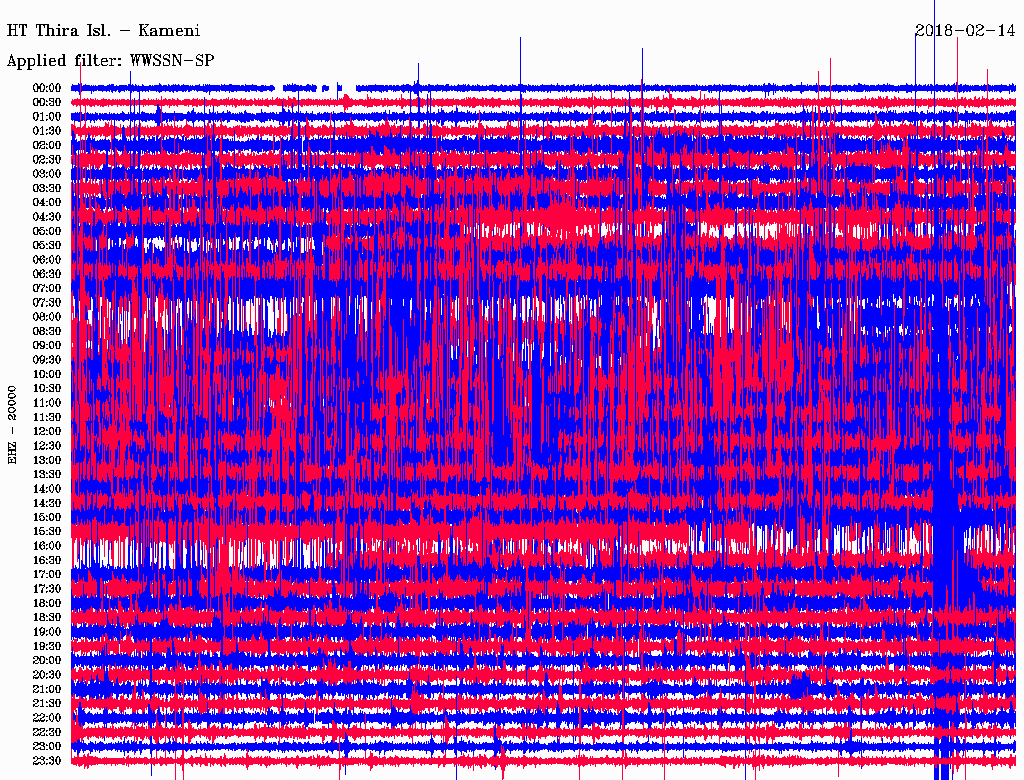The height and width of the screenshot is (780, 1024).
Task: Click the 09:30 time label
Action: click(x=47, y=360)
